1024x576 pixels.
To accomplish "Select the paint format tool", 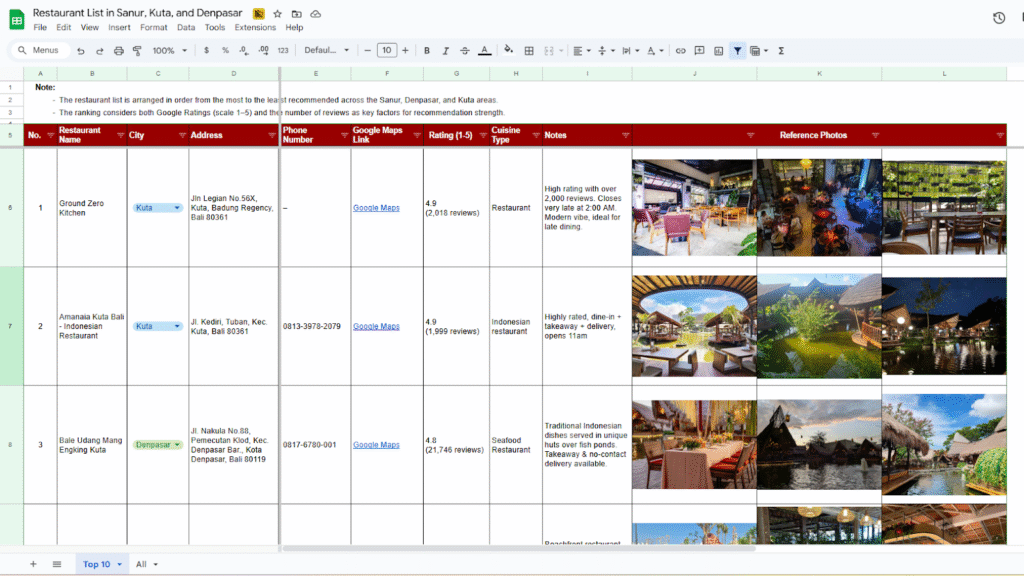I will (x=138, y=50).
